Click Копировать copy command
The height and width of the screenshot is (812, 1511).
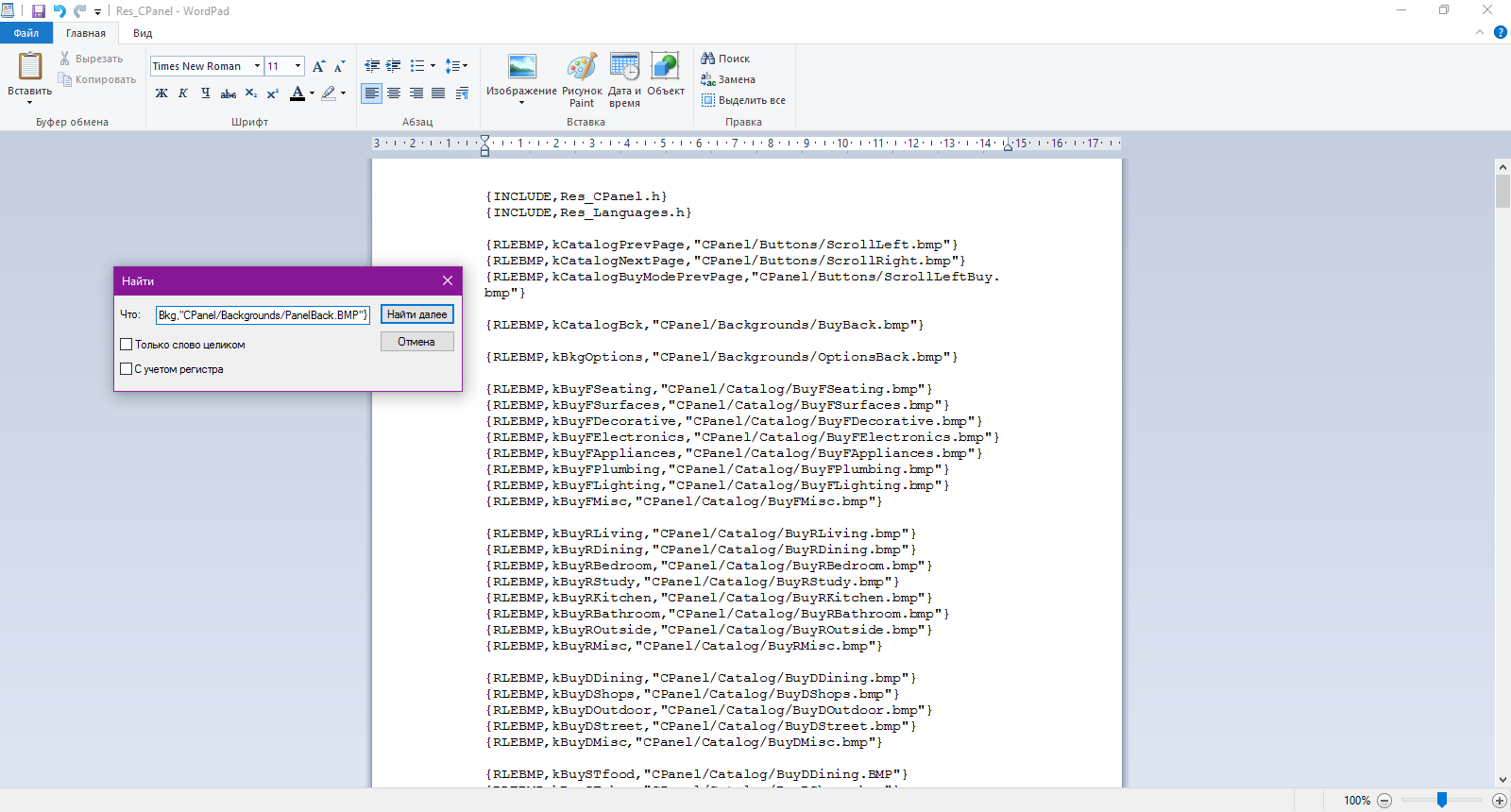click(97, 79)
